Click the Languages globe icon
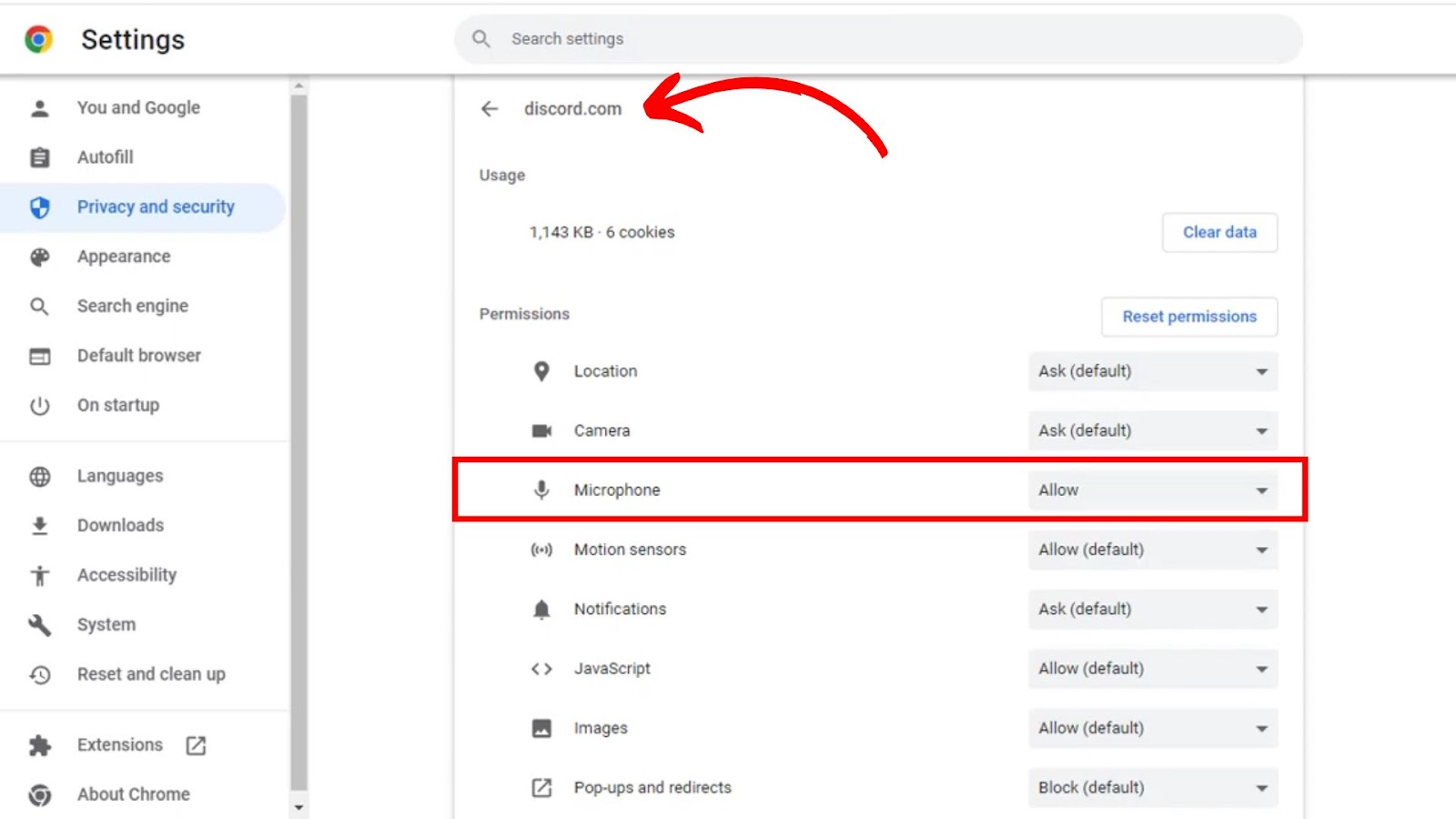Screen dimensions: 1456x819 tap(40, 477)
